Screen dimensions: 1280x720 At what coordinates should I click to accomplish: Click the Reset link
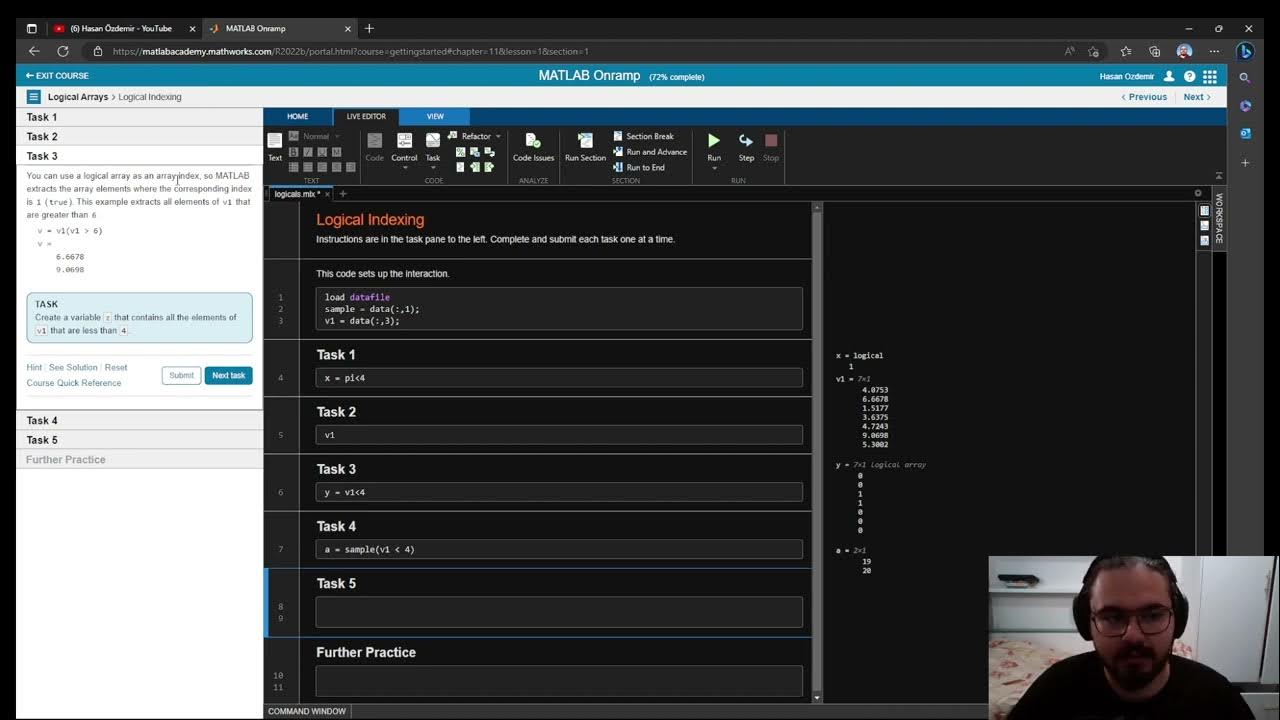coord(116,367)
